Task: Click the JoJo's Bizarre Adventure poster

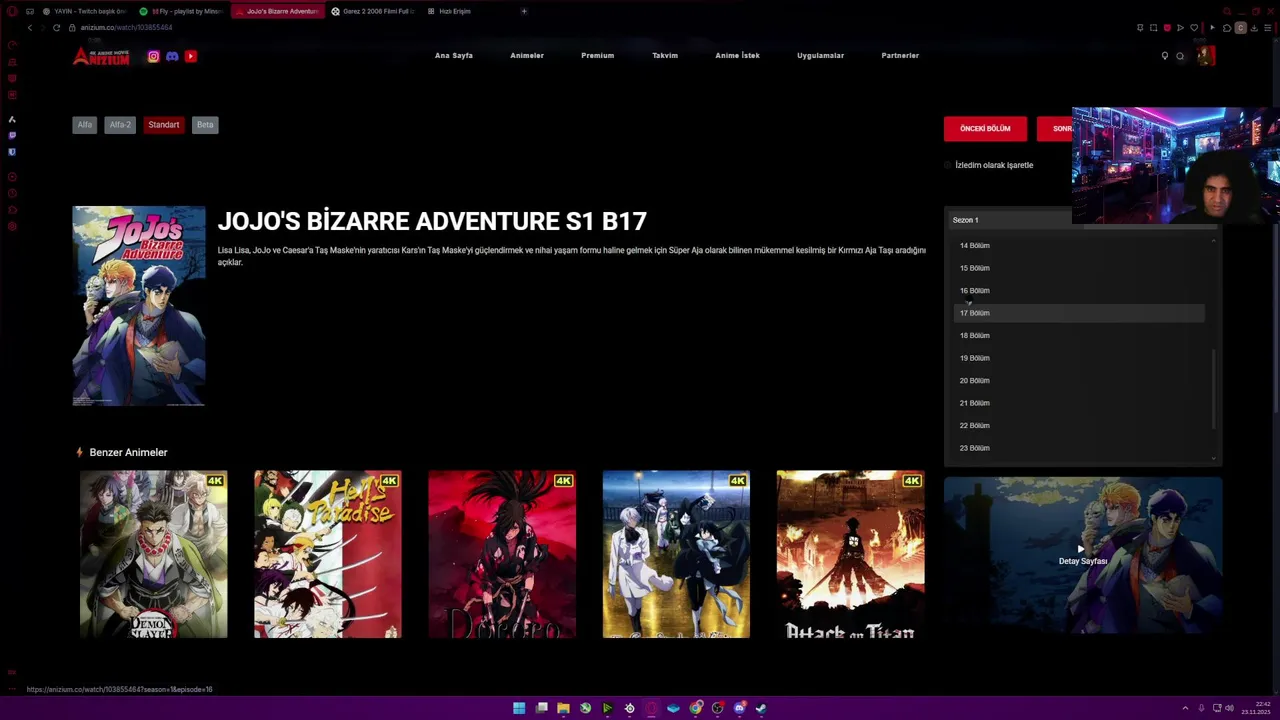Action: (139, 306)
